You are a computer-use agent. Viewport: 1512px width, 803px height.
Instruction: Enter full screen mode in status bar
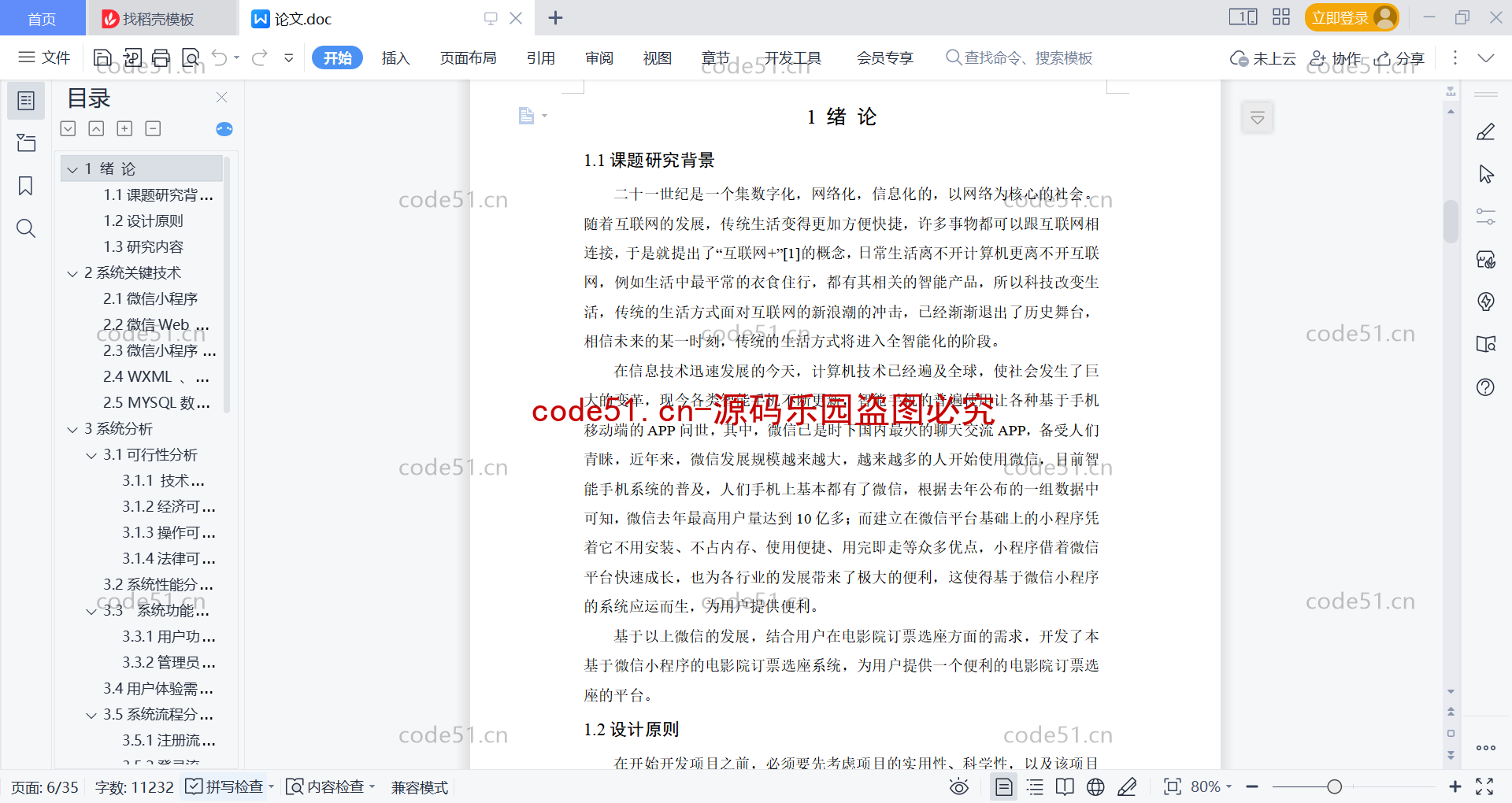pos(1484,786)
